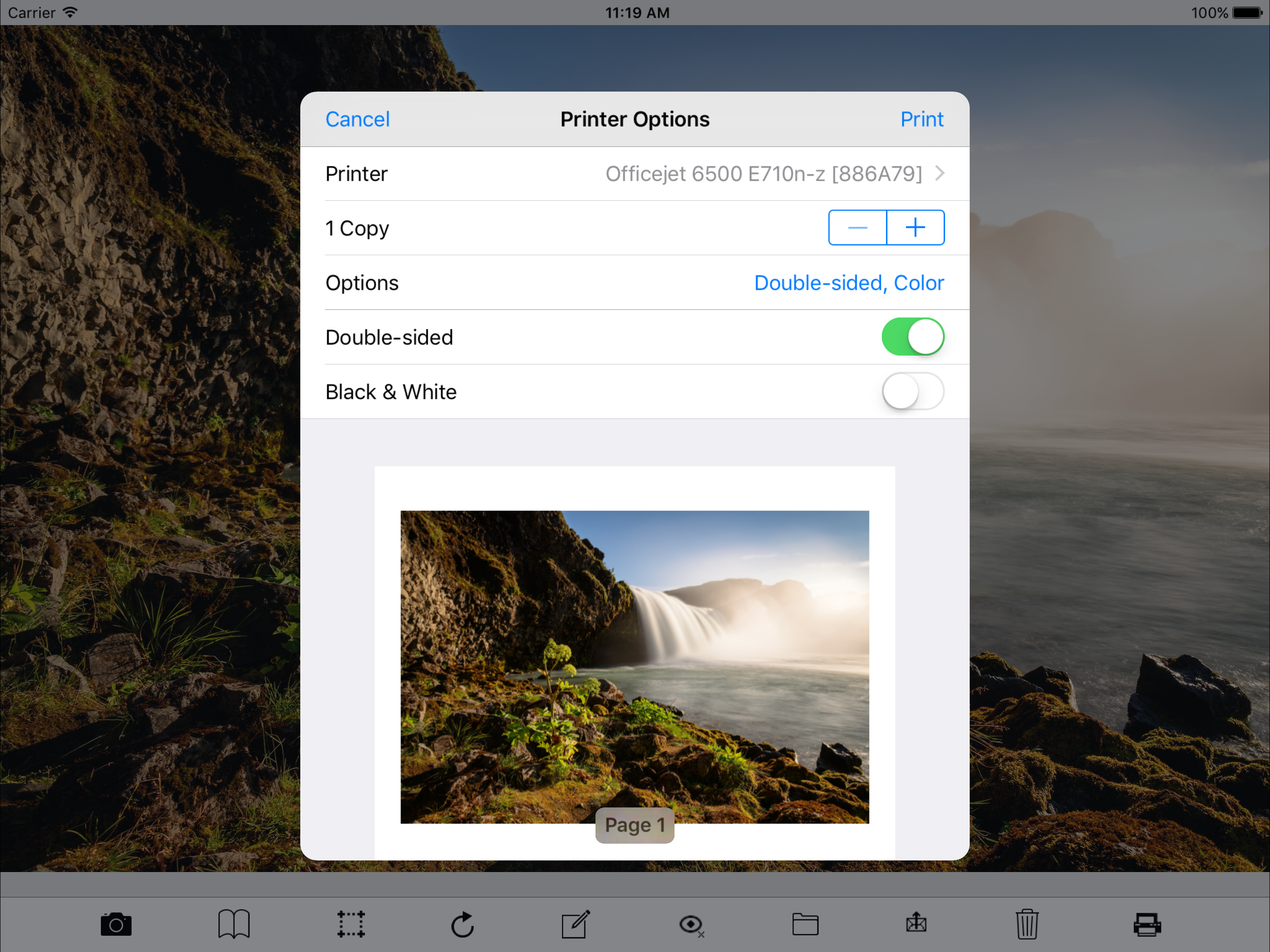Select the Officejet 6500 E710n-z printer name
This screenshot has height=952, width=1270.
click(763, 173)
